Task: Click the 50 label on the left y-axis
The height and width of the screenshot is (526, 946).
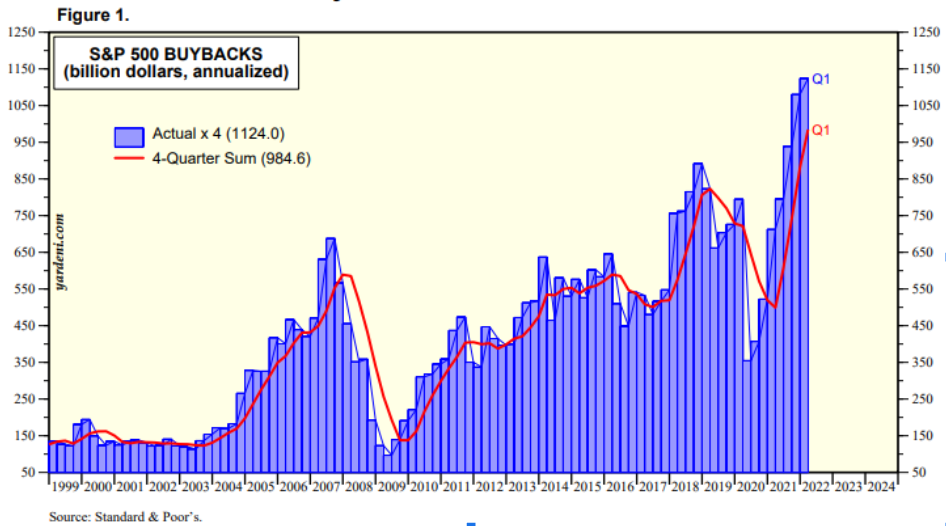Action: tap(28, 472)
